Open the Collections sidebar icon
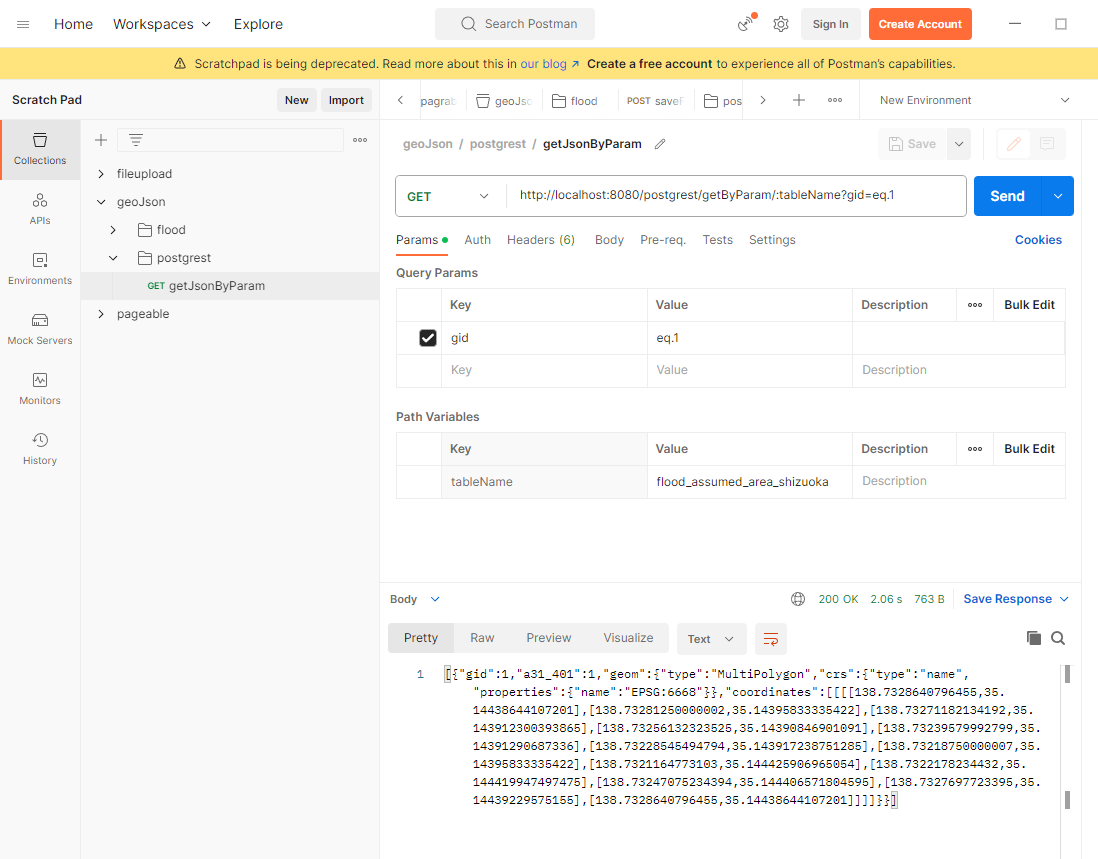The image size is (1098, 859). tap(39, 148)
